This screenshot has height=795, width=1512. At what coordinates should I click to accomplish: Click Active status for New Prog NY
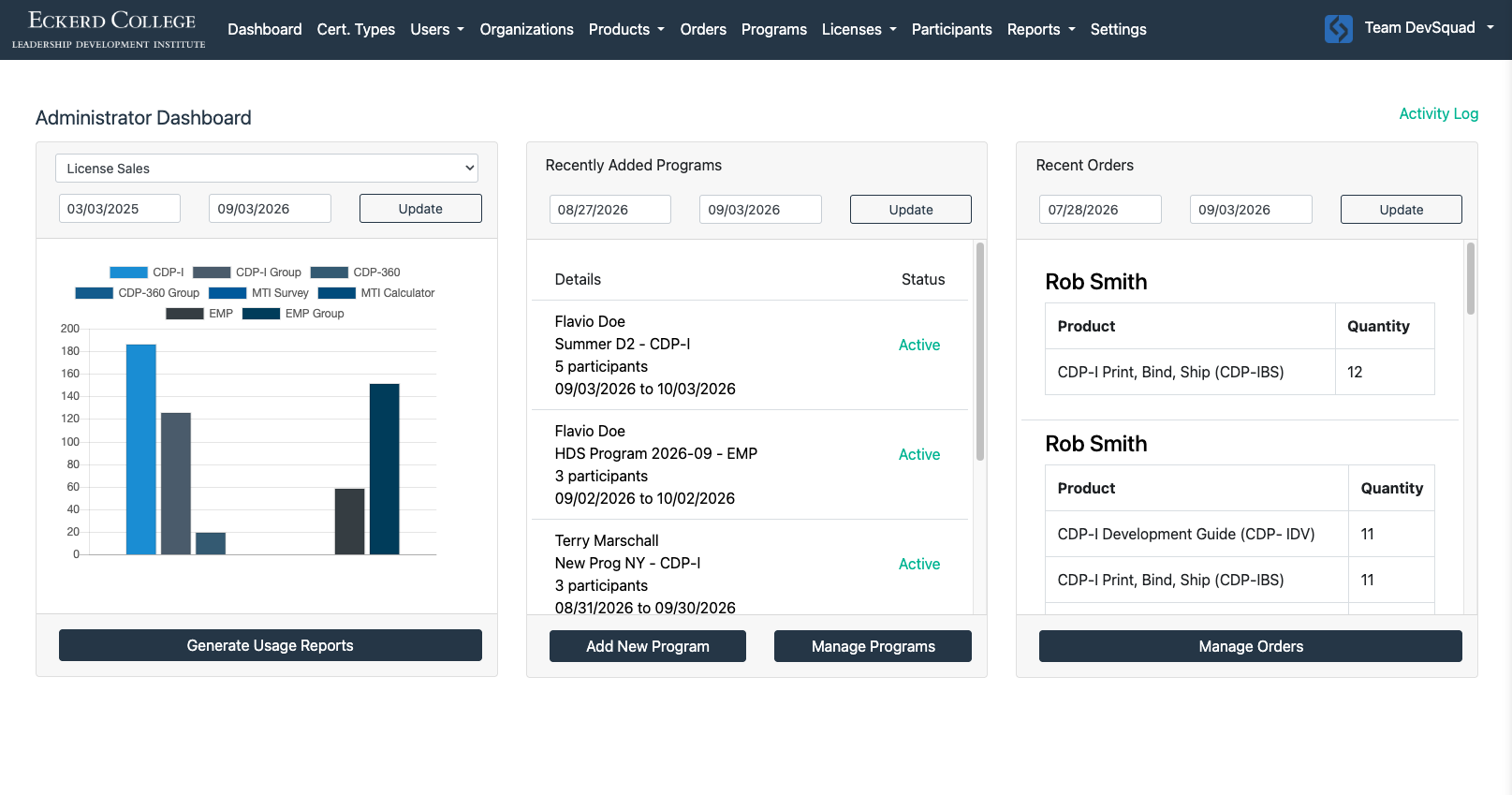(x=919, y=564)
